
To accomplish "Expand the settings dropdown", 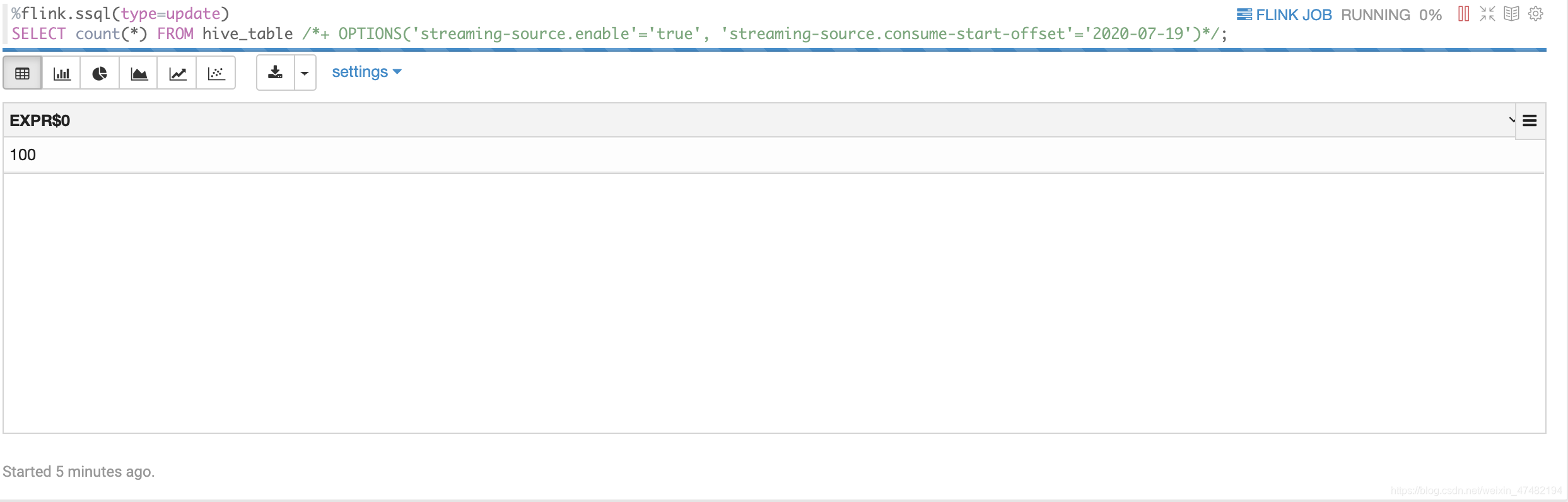I will (x=366, y=72).
